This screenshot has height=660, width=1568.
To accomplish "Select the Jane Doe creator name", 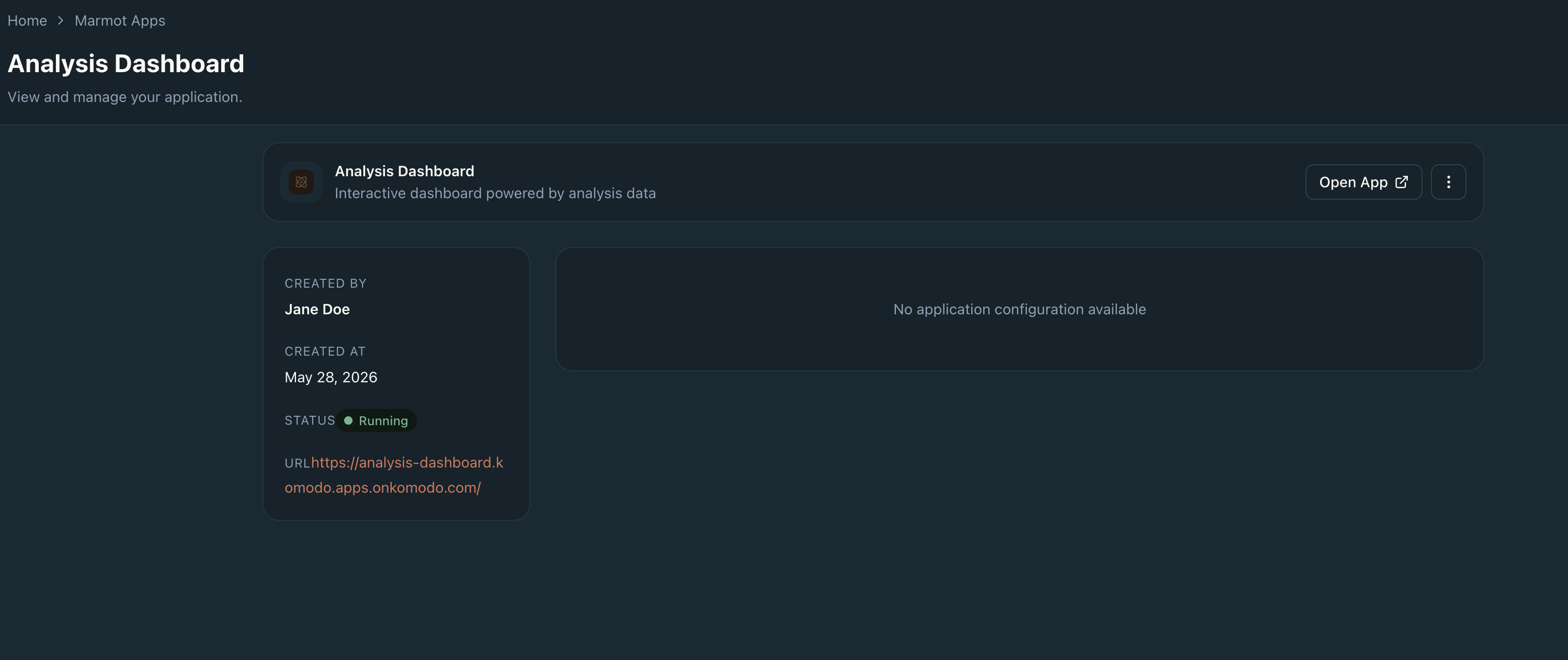I will 317,309.
